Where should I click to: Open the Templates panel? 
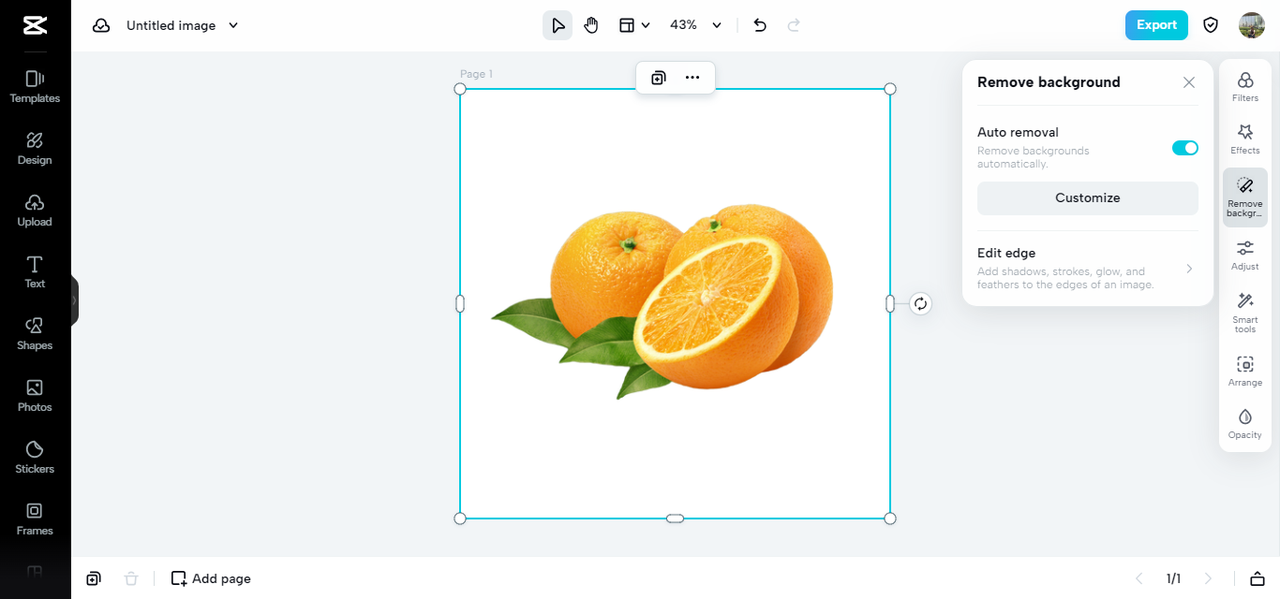click(x=35, y=87)
